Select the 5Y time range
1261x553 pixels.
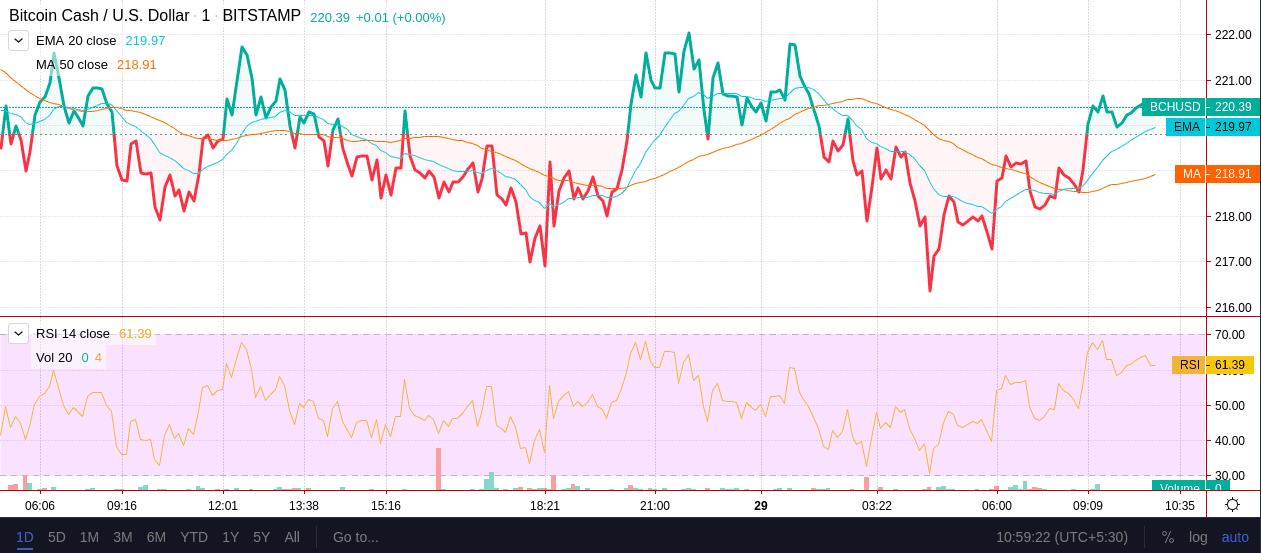pos(262,537)
